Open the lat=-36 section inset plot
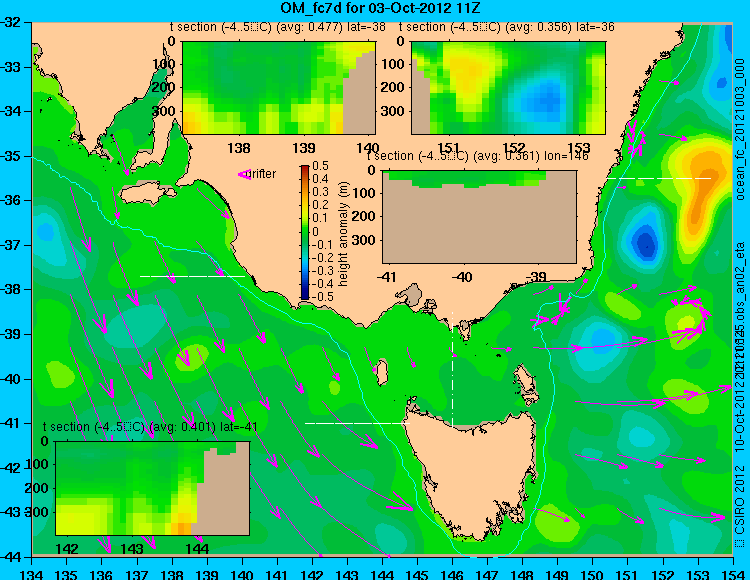This screenshot has width=750, height=580. (508, 88)
